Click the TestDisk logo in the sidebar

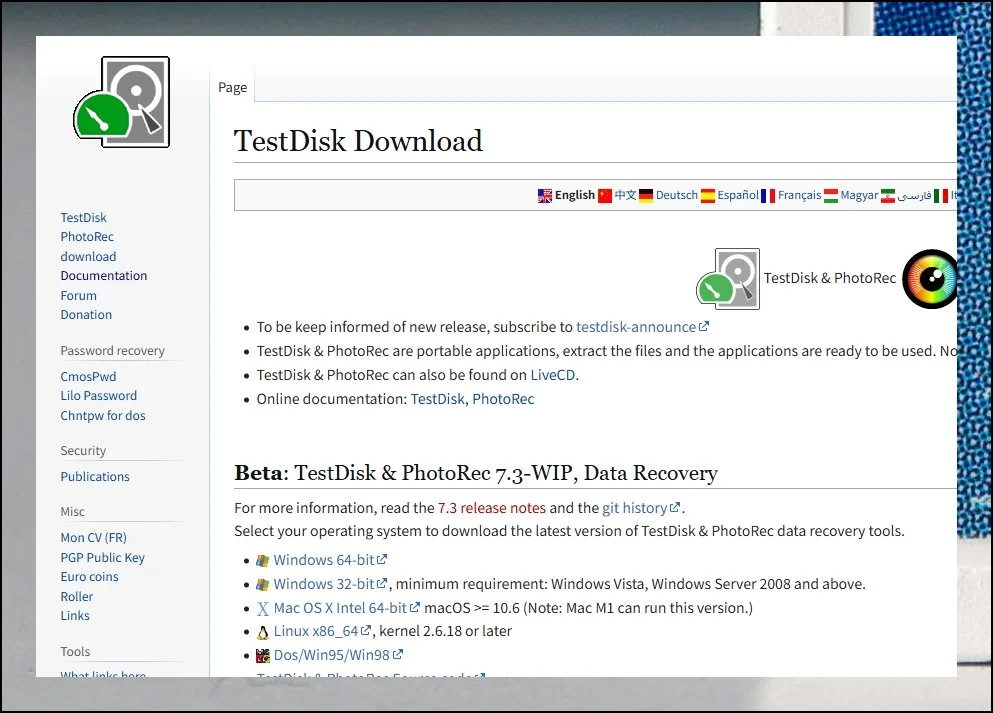click(x=121, y=103)
